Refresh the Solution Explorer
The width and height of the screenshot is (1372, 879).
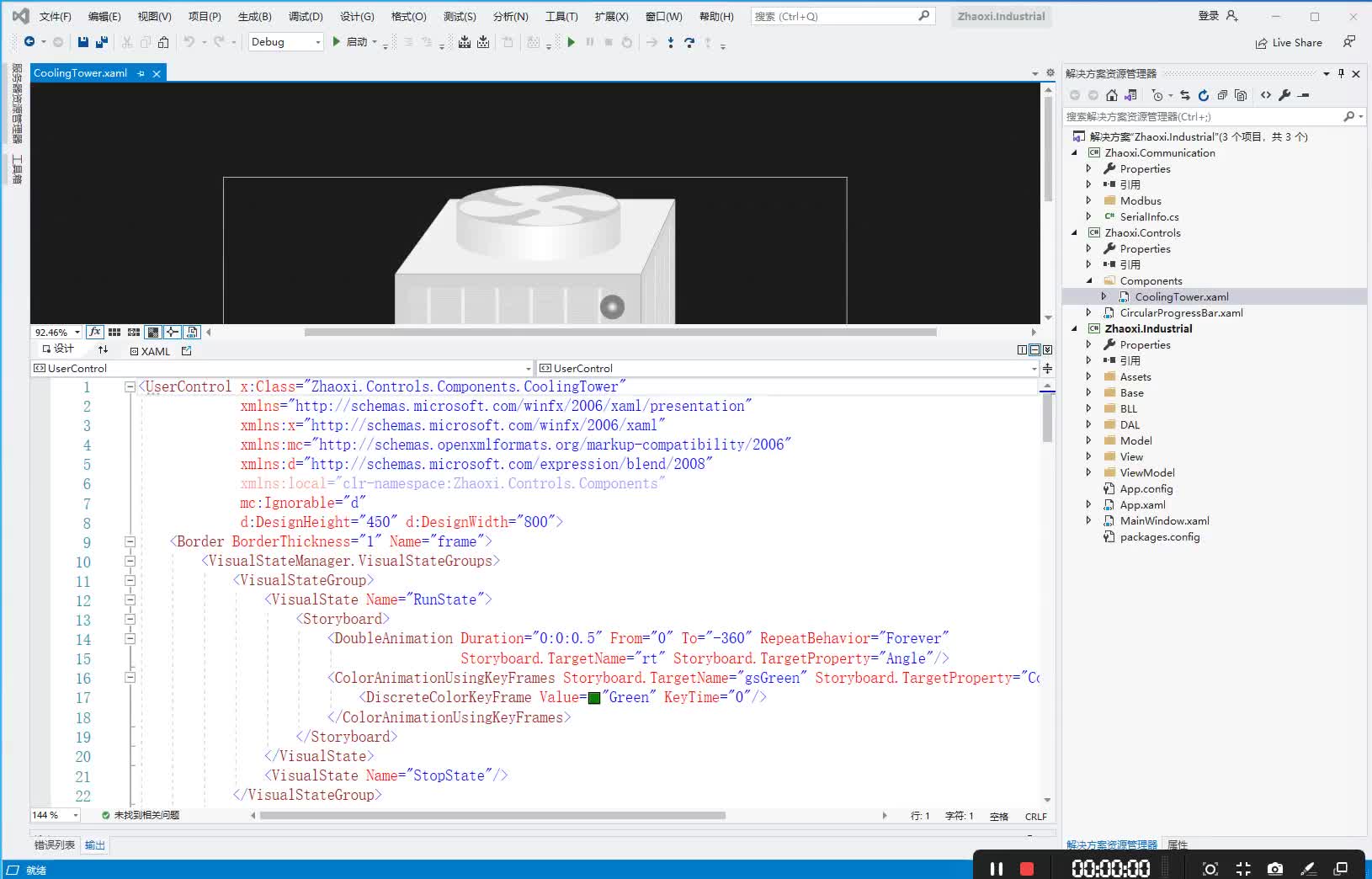click(x=1204, y=95)
